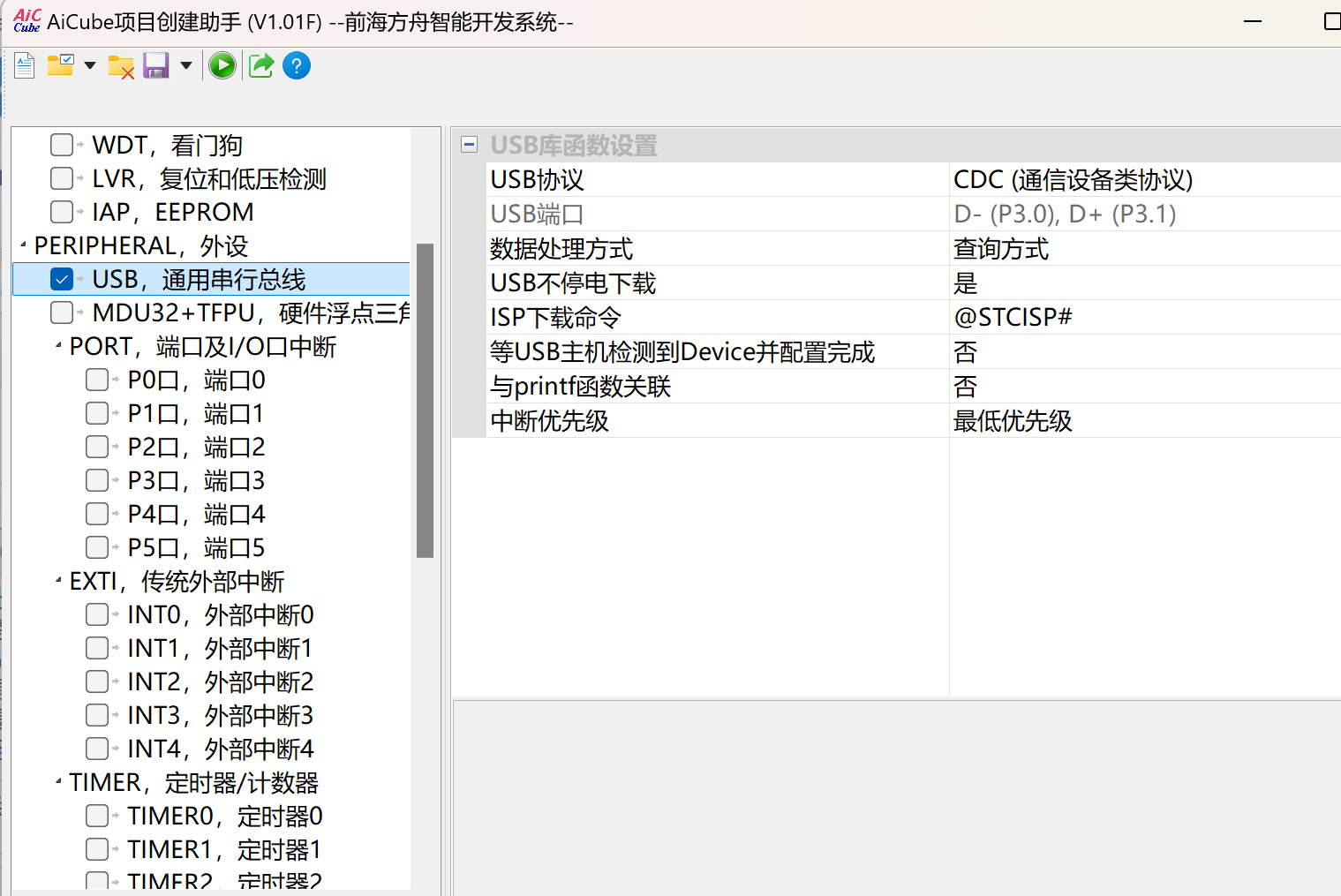
Task: Uncheck the USB 通用串行总线 checkbox
Action: 61,278
